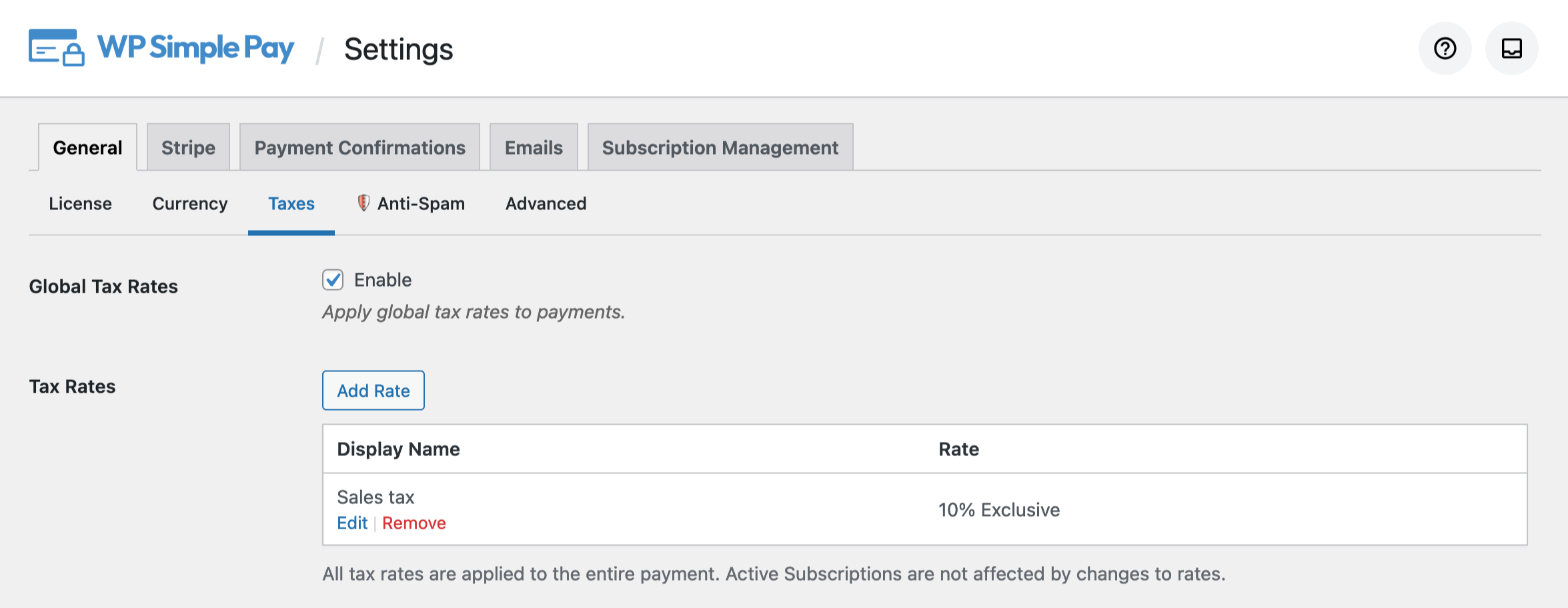Go to Payment Confirmations tab

pos(359,147)
